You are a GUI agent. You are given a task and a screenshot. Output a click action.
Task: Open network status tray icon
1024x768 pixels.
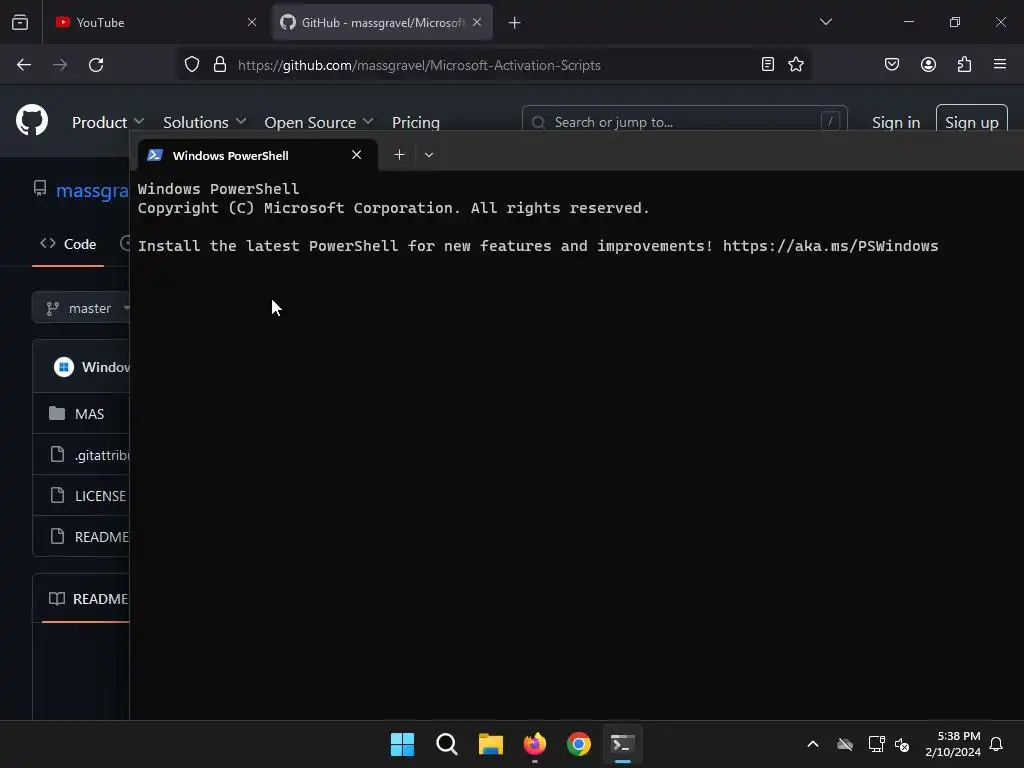tap(876, 744)
